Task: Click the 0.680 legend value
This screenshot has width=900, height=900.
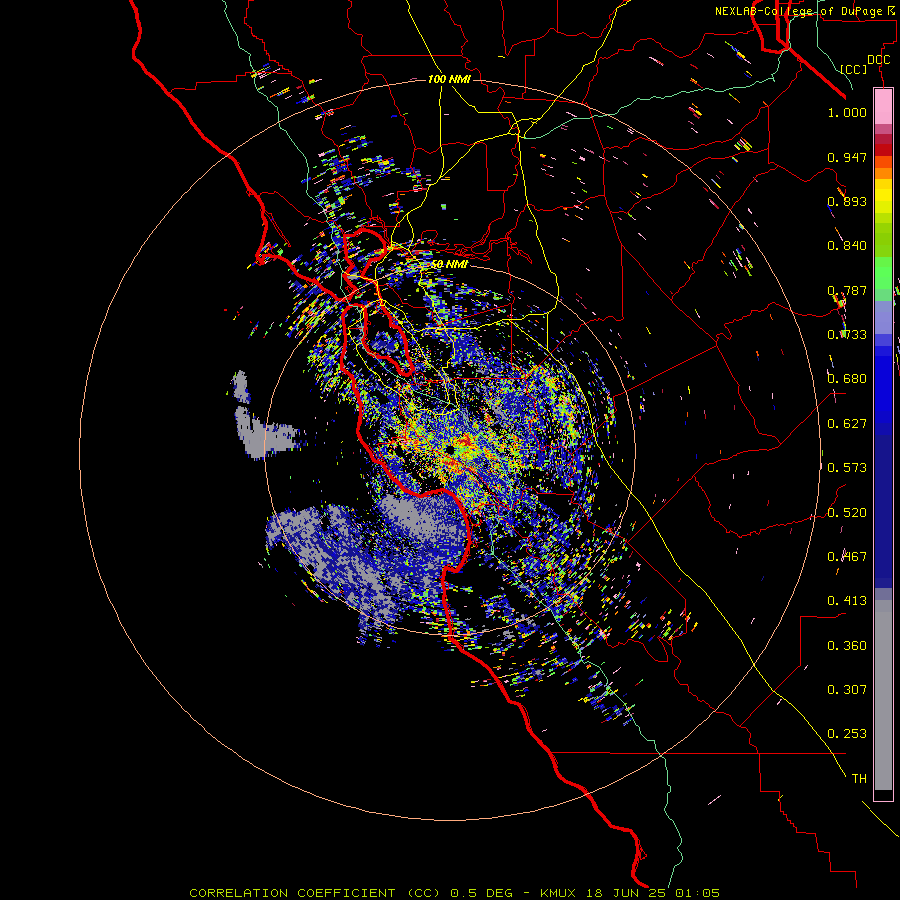Action: pos(847,379)
